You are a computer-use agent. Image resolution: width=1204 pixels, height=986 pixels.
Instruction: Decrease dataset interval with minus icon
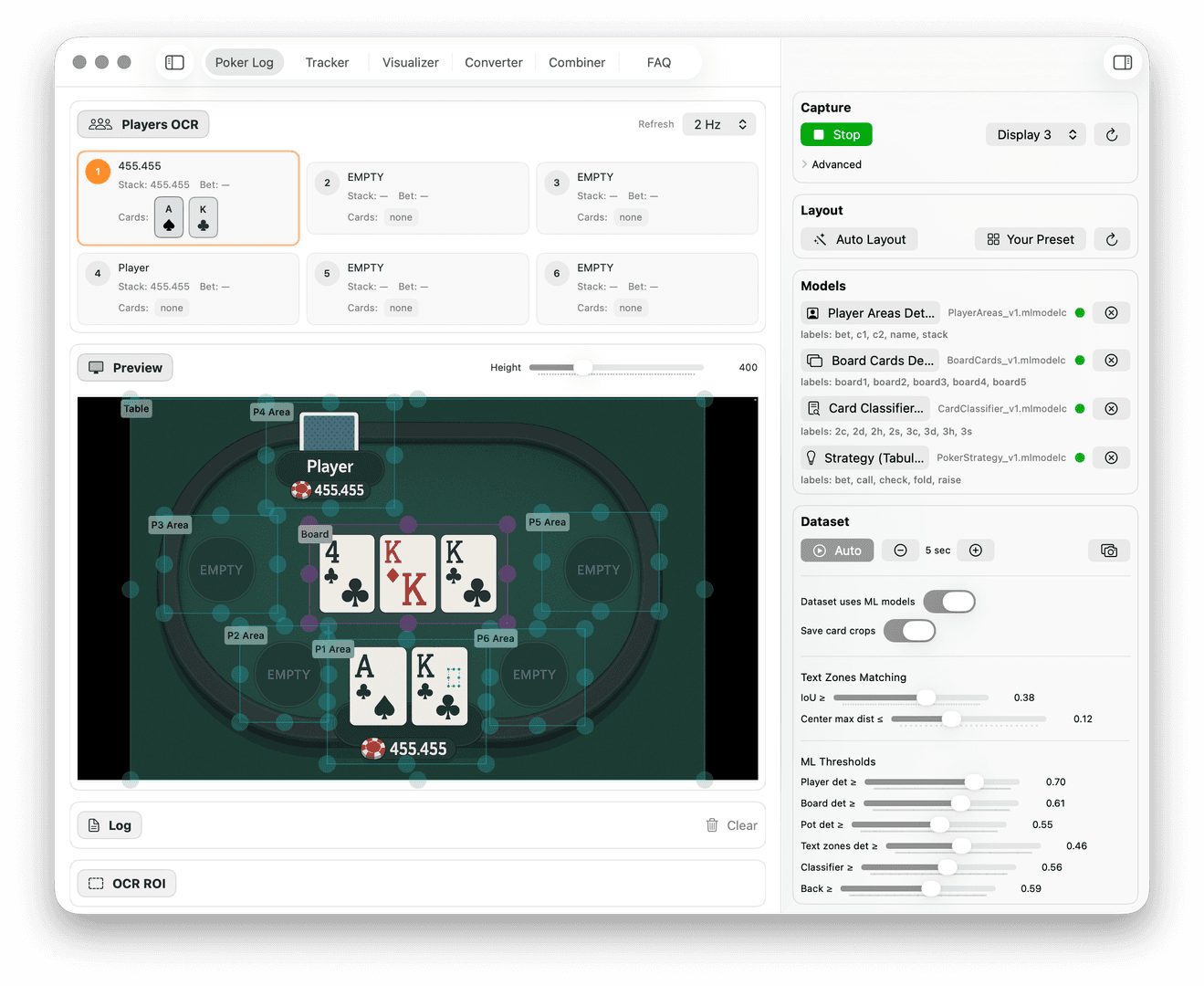tap(900, 550)
